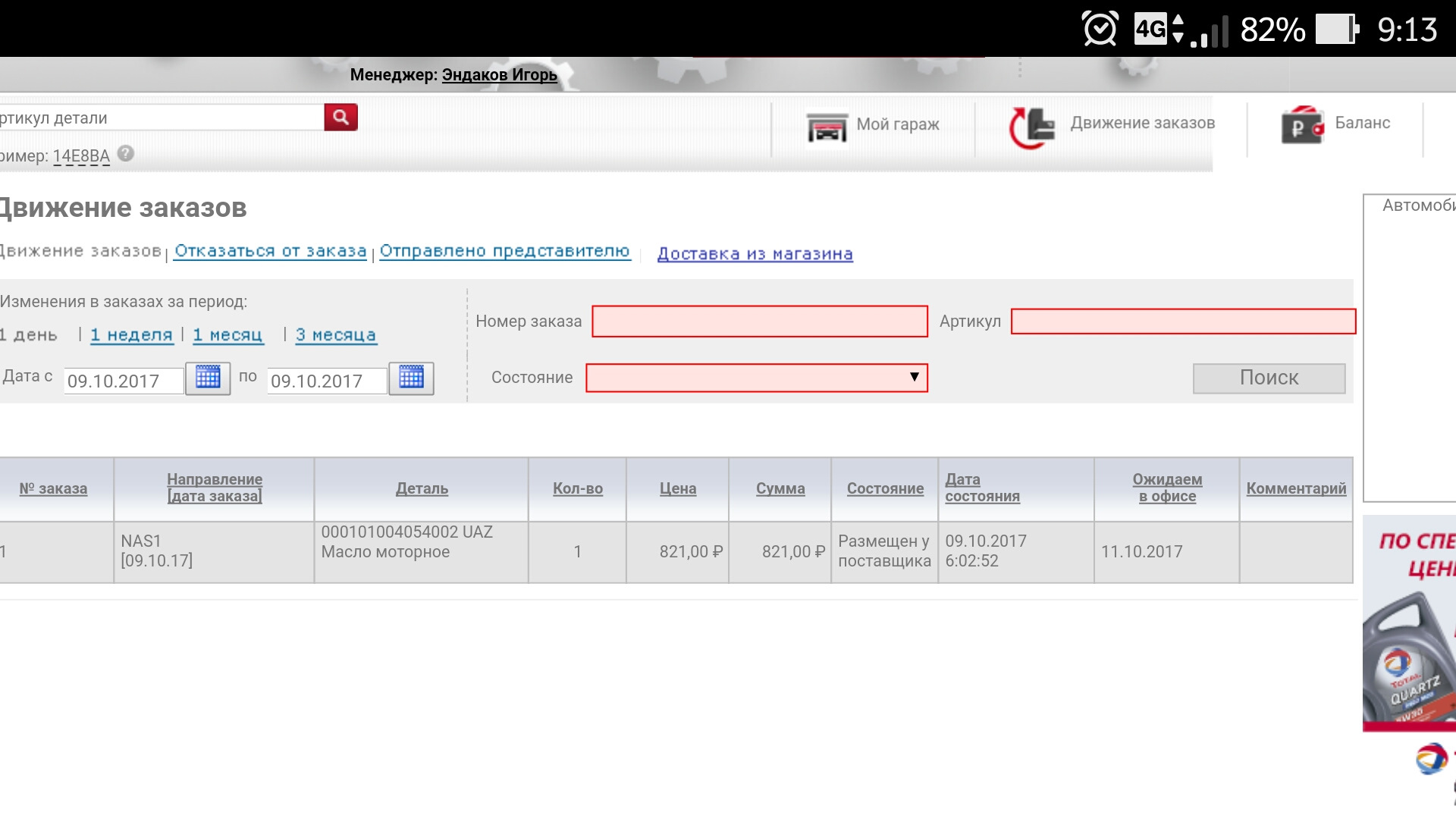Focus the Номер заказа input field
The height and width of the screenshot is (819, 1456).
[760, 322]
